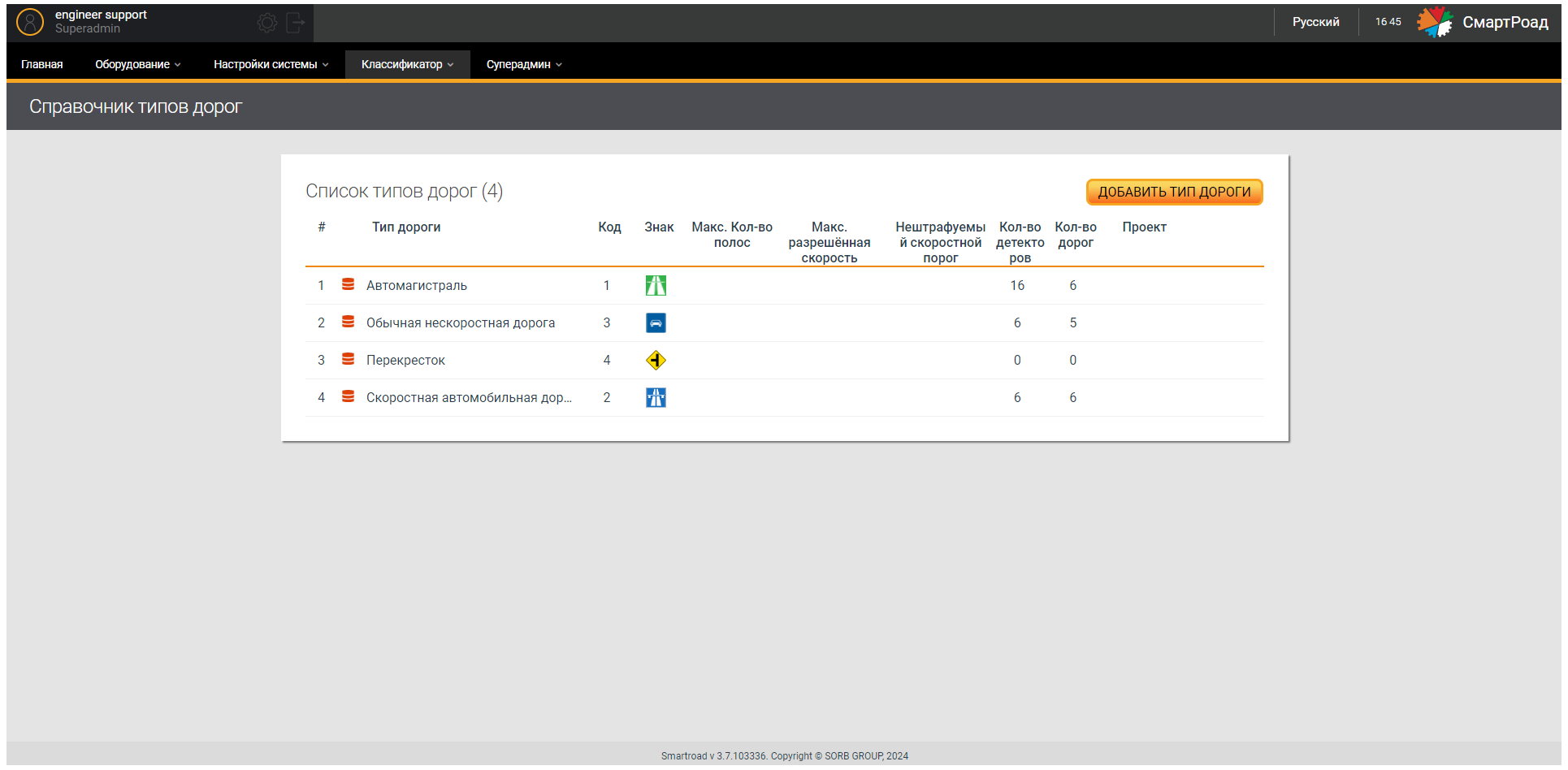1568x770 pixels.
Task: Expand the Настройки системы dropdown menu
Action: [x=271, y=64]
